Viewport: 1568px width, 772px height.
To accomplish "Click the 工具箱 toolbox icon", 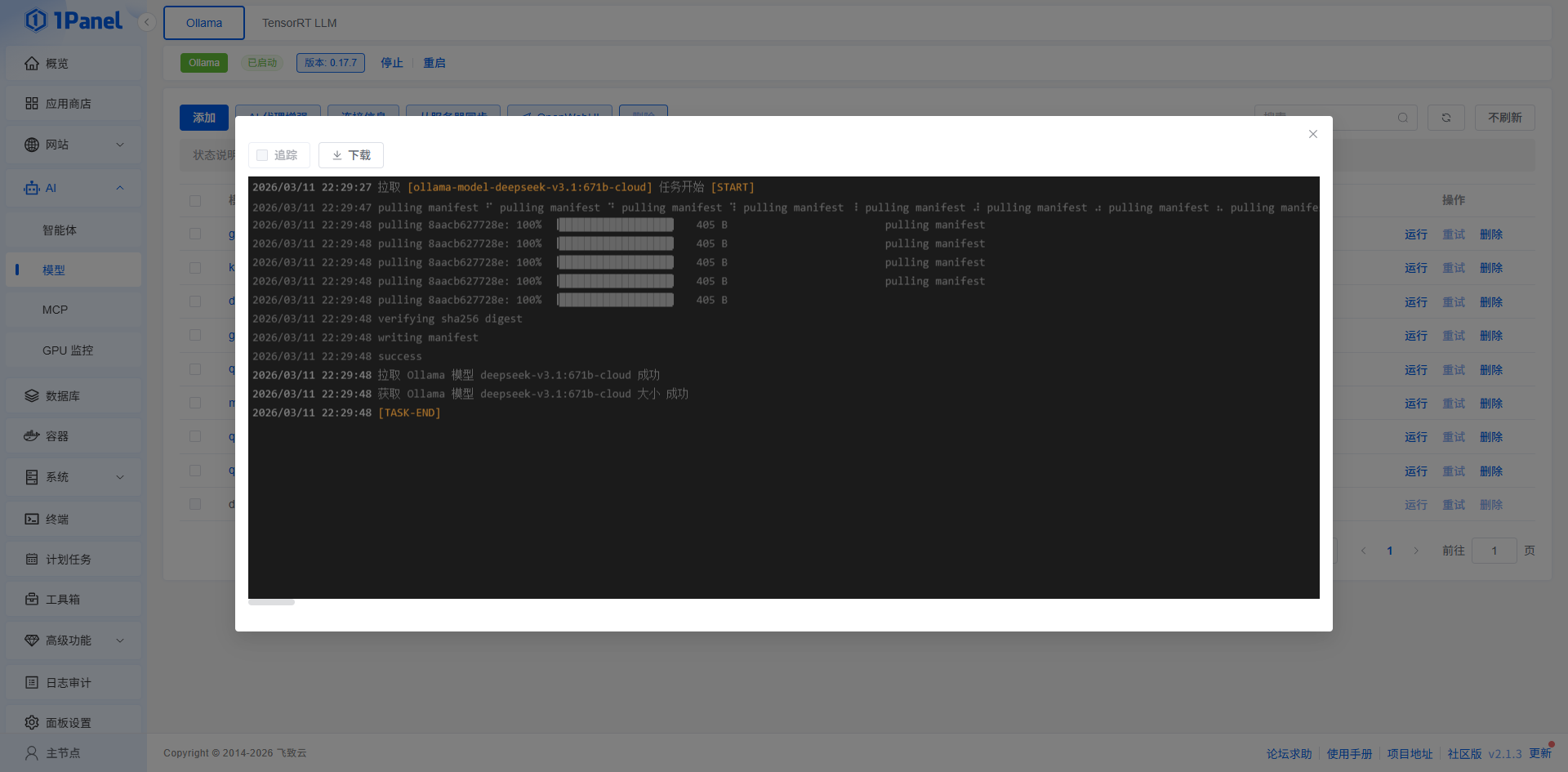I will [x=32, y=600].
